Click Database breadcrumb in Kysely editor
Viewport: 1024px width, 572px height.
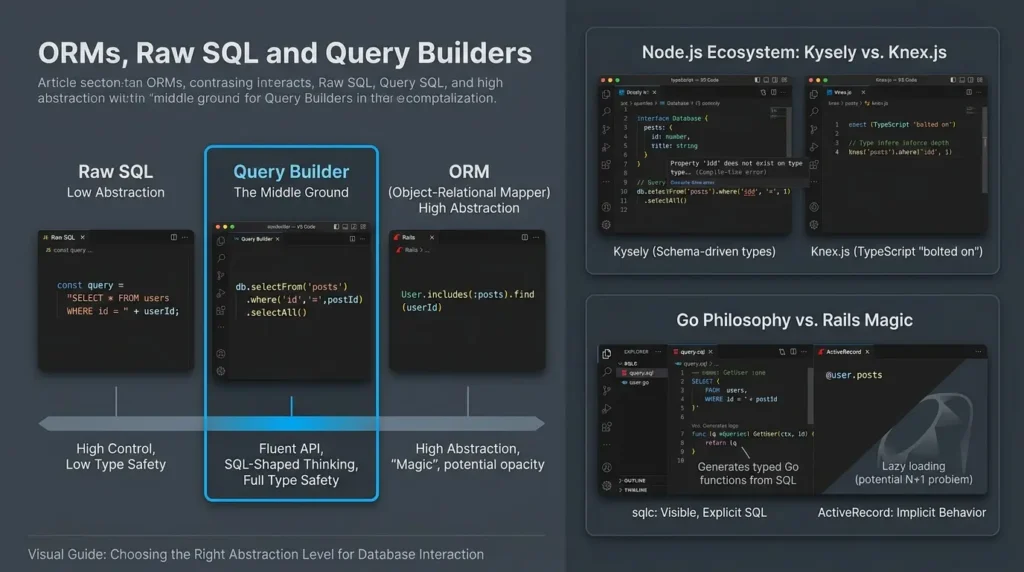click(x=677, y=103)
